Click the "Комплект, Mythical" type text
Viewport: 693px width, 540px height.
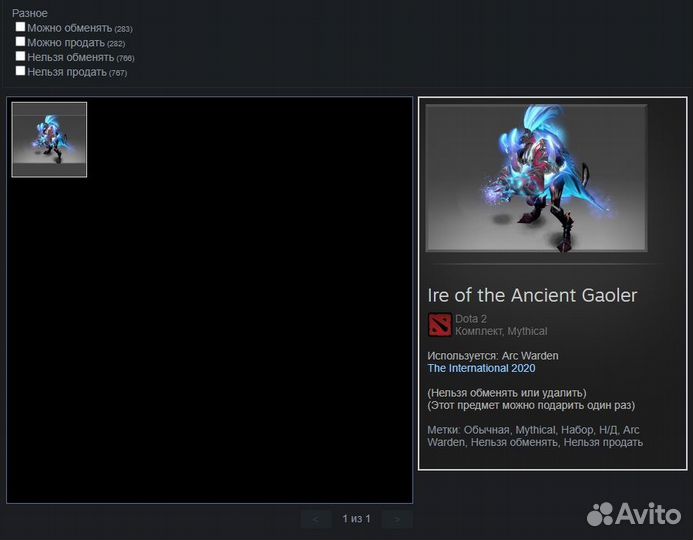click(x=501, y=331)
